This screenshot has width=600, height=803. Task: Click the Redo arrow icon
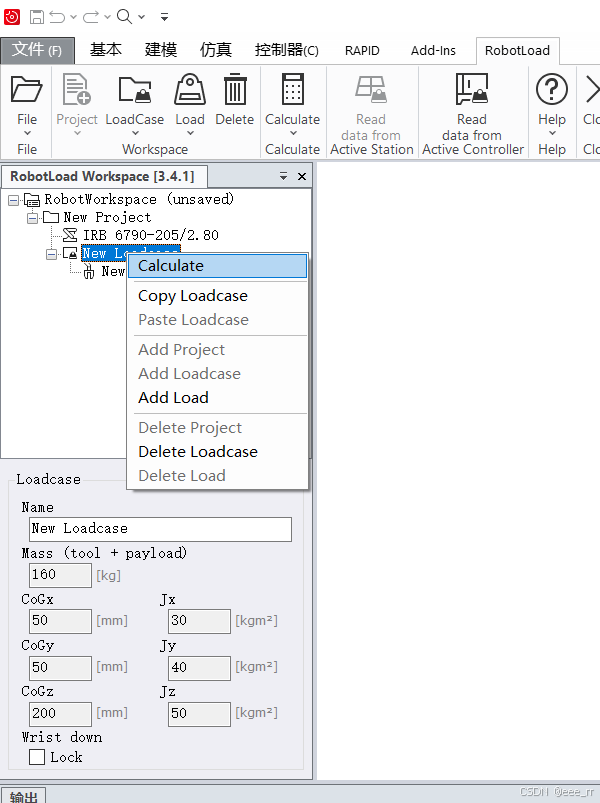pos(91,17)
